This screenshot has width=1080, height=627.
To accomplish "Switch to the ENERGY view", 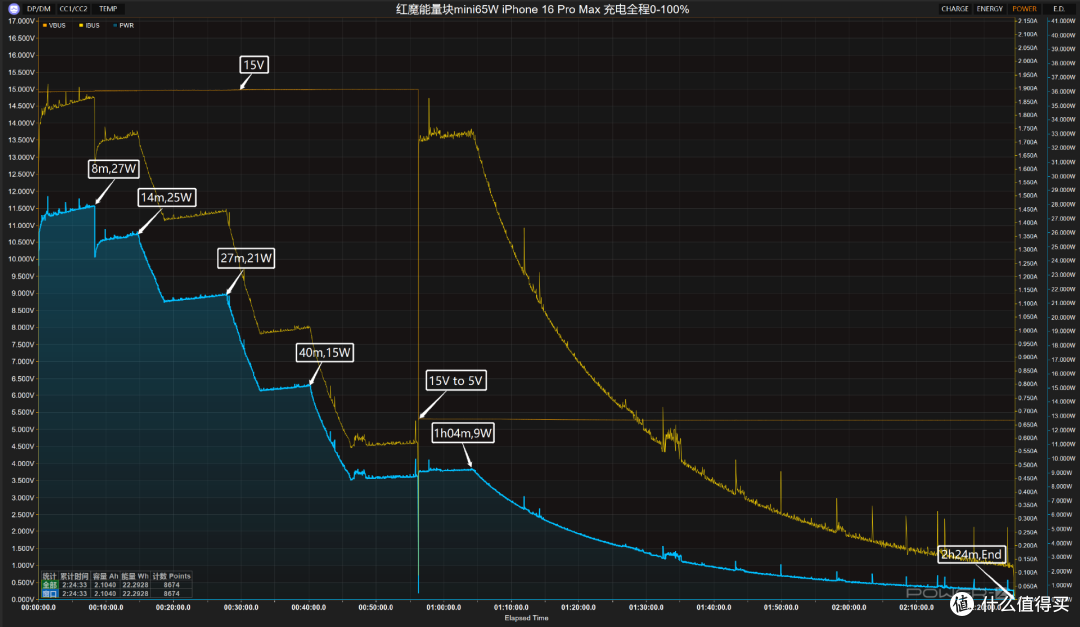I will pos(990,9).
